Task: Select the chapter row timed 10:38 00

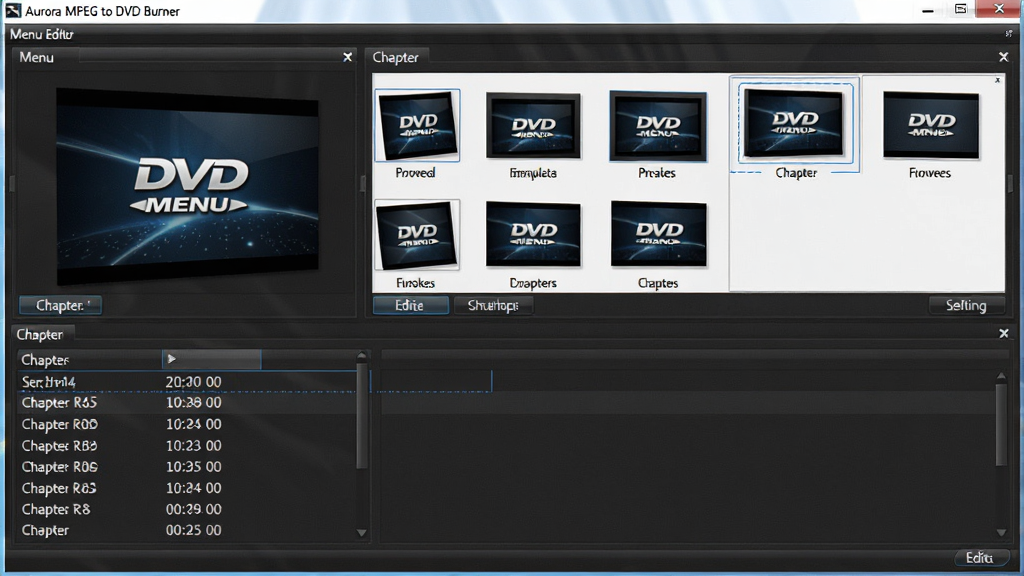Action: click(187, 403)
